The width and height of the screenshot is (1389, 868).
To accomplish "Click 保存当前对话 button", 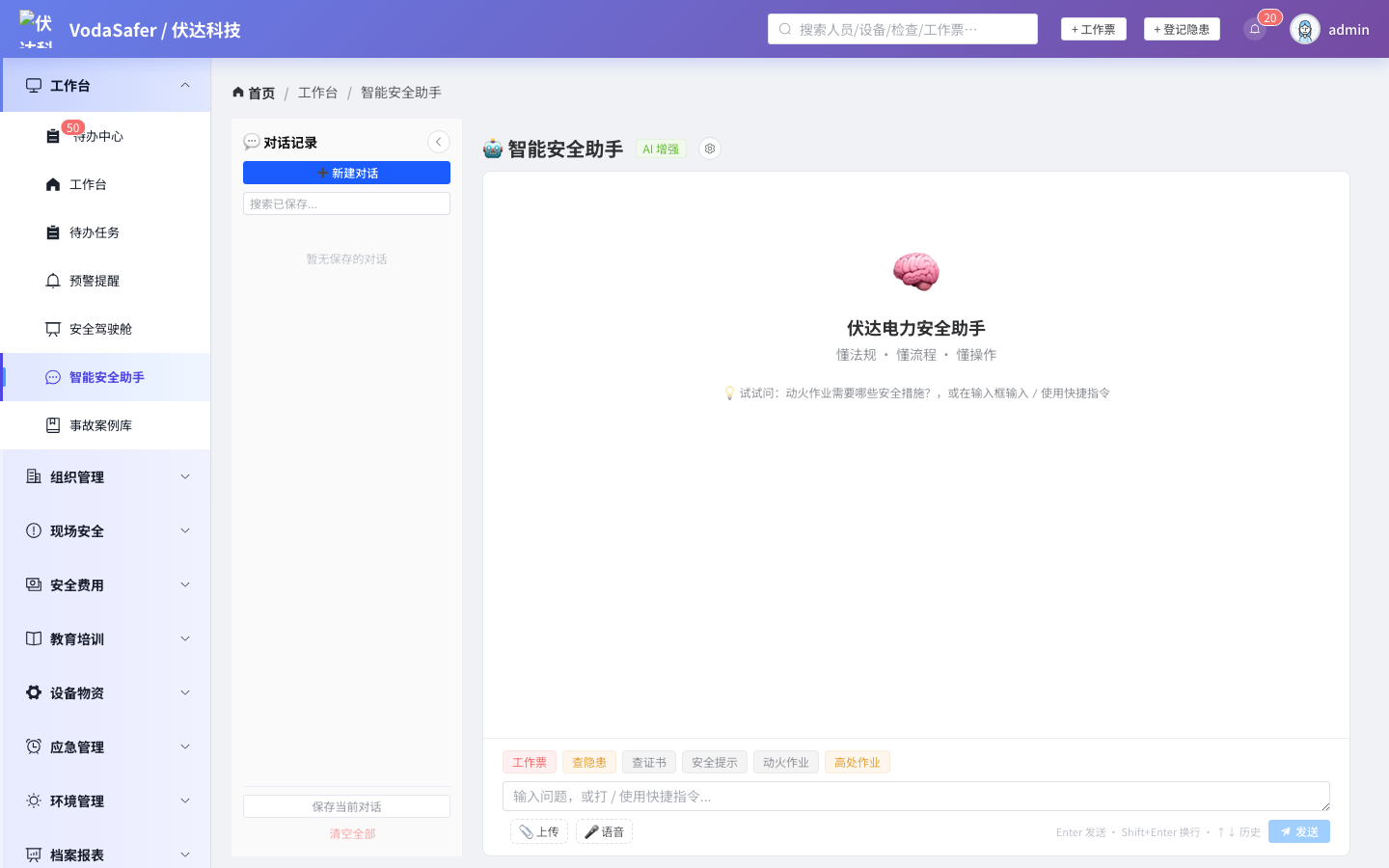I will point(346,806).
